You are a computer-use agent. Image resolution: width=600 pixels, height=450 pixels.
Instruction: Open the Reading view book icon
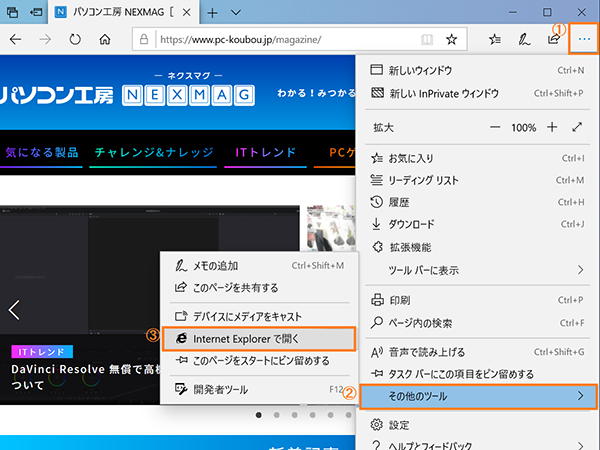point(428,40)
